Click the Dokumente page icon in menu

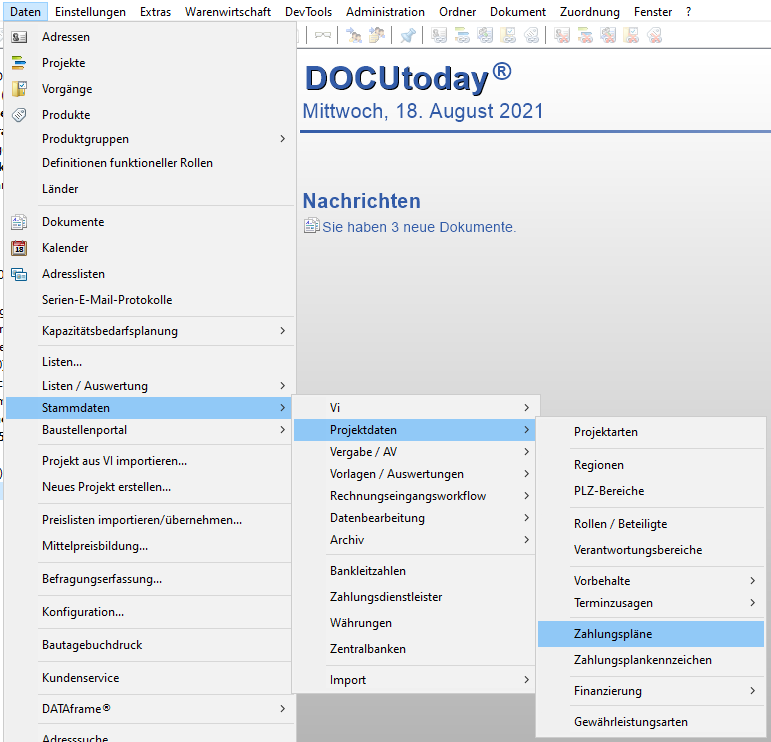pyautogui.click(x=19, y=222)
